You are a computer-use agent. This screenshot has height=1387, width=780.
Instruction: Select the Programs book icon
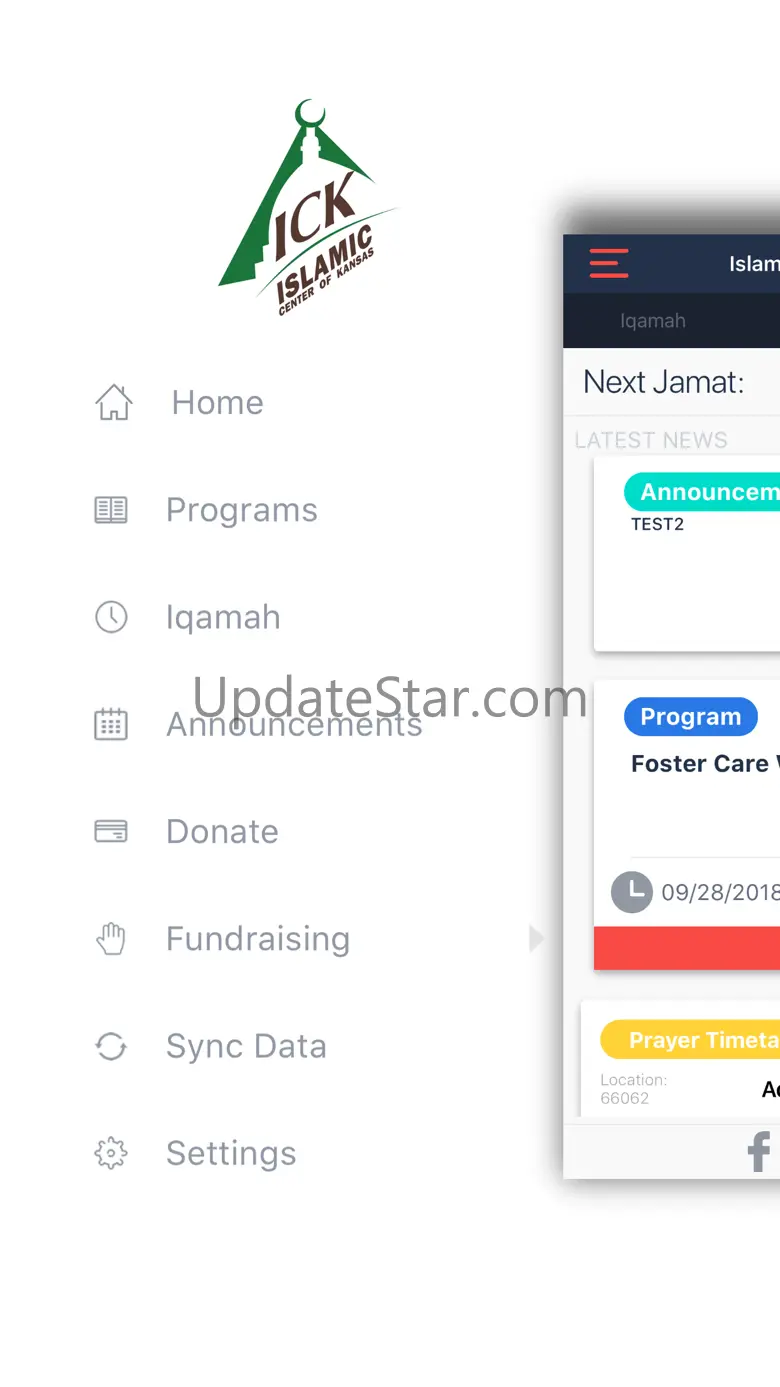pos(111,510)
